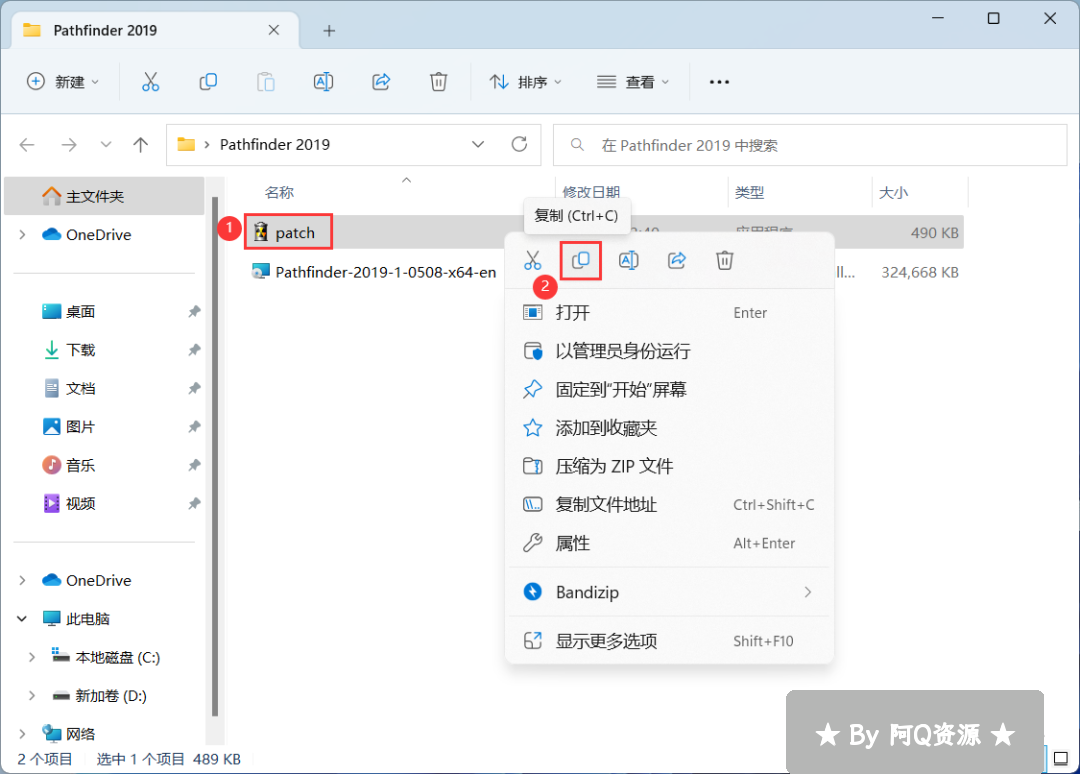Click the Delete trash icon in the top toolbar
This screenshot has height=774, width=1080.
point(438,82)
